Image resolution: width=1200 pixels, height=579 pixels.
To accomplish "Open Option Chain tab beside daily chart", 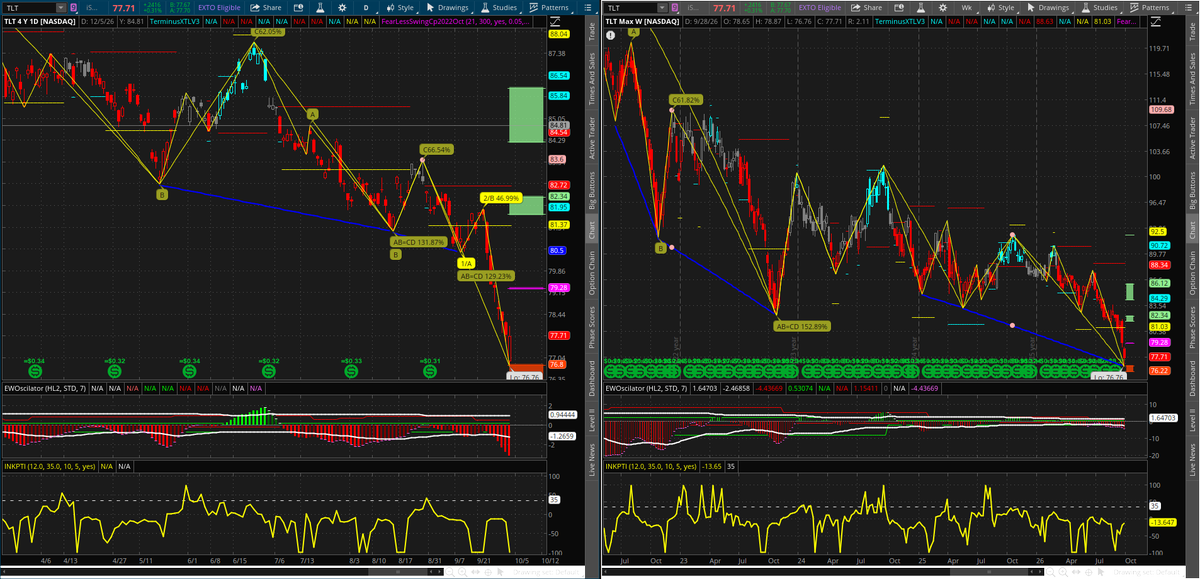I will [x=591, y=274].
